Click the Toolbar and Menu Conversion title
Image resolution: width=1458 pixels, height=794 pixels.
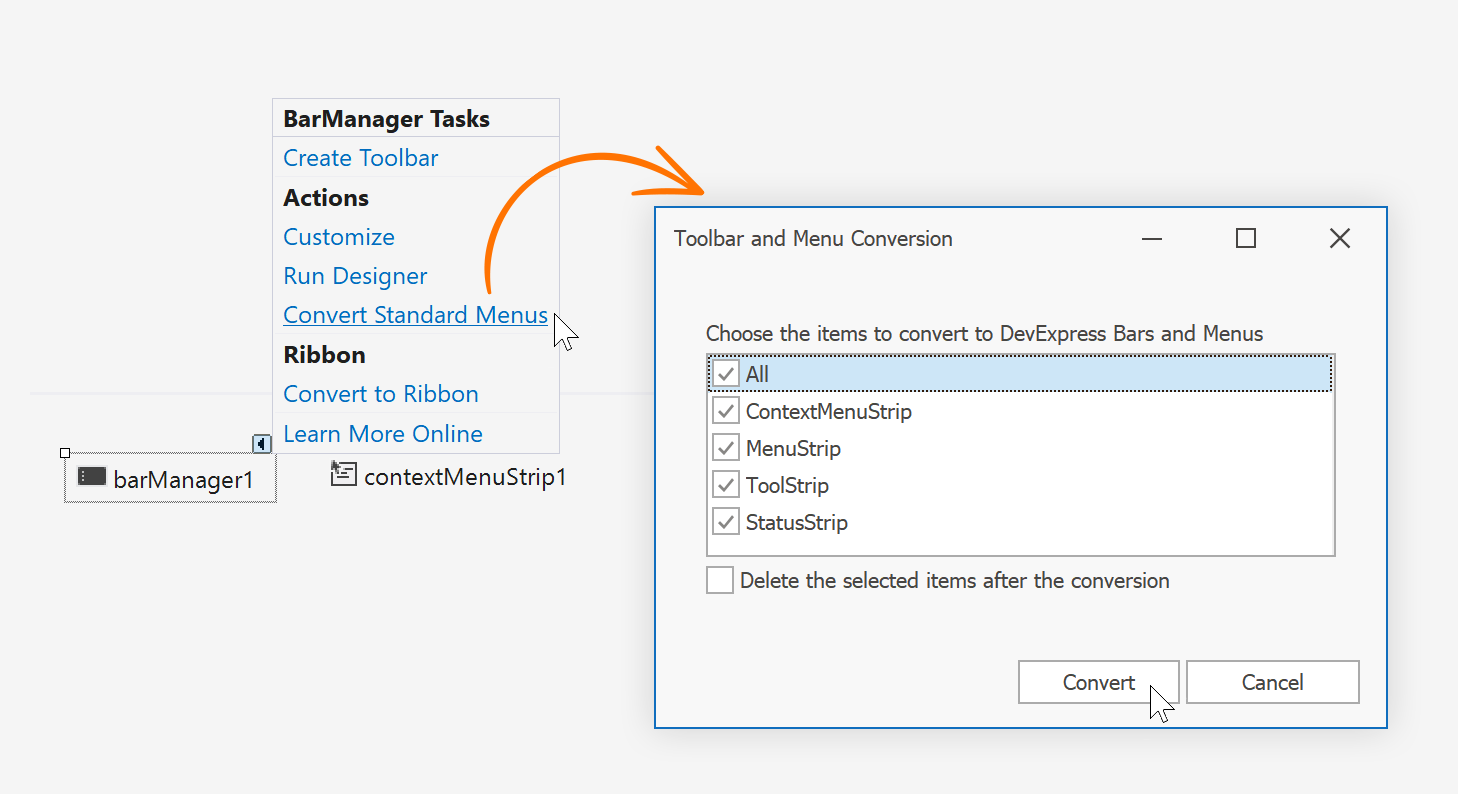[x=813, y=238]
